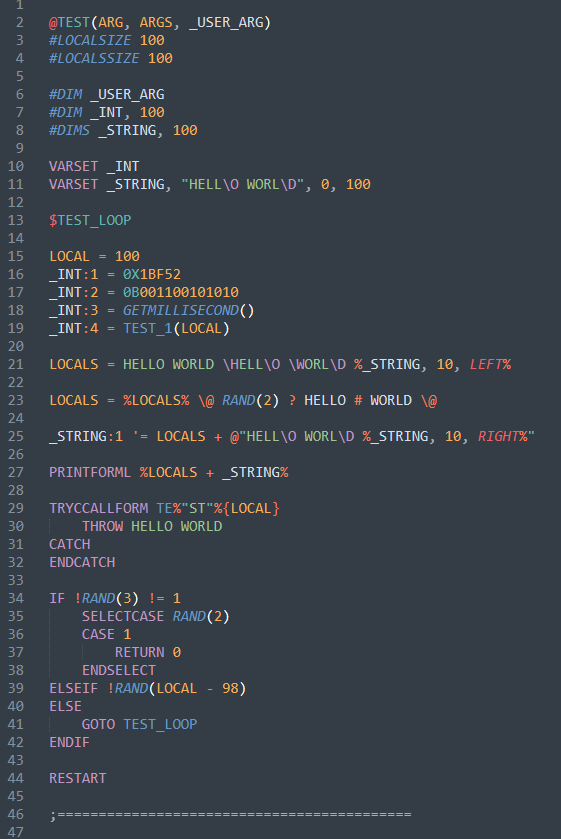
Task: Click the SELECTCASE keyword on line 35
Action: 123,616
